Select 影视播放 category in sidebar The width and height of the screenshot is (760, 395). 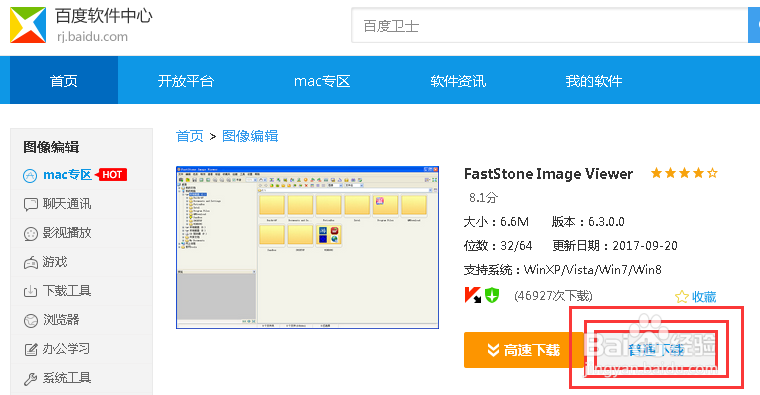point(67,233)
